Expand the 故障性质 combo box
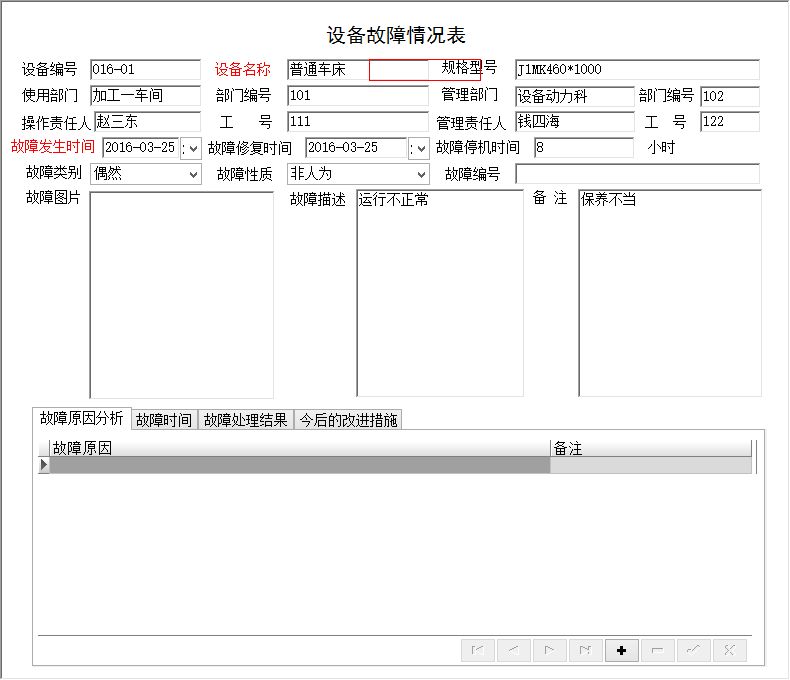The image size is (790, 680). tap(421, 174)
